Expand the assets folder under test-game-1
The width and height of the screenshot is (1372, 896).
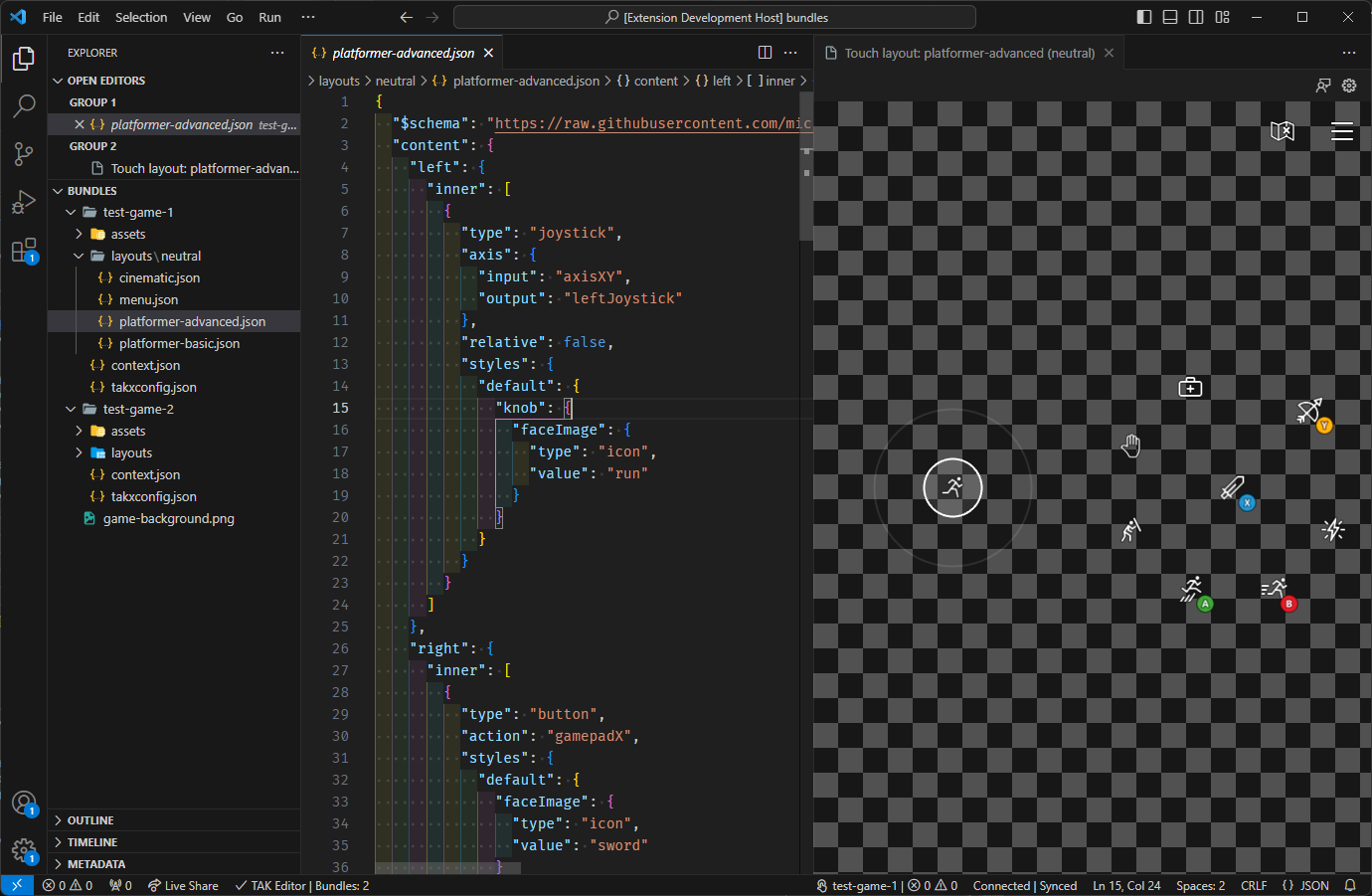click(174, 234)
